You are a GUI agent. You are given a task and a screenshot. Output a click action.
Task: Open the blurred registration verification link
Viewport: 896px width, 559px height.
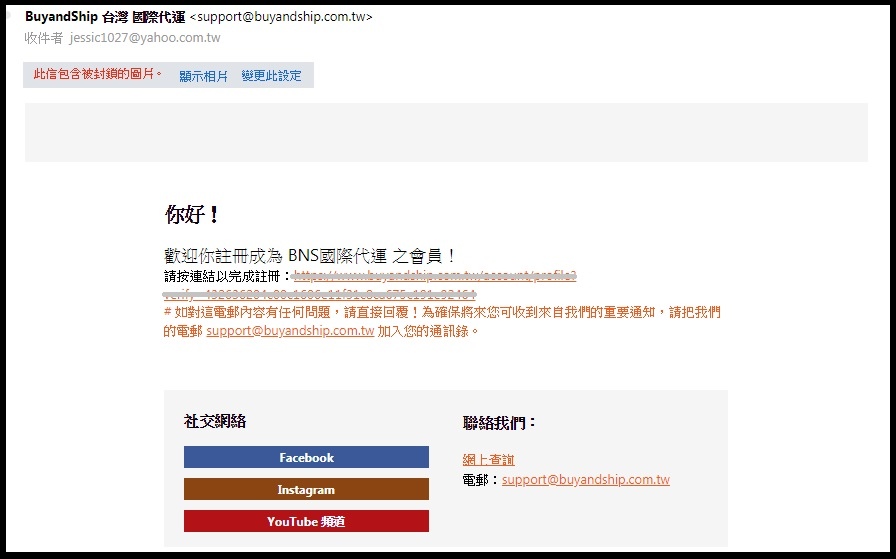click(434, 275)
